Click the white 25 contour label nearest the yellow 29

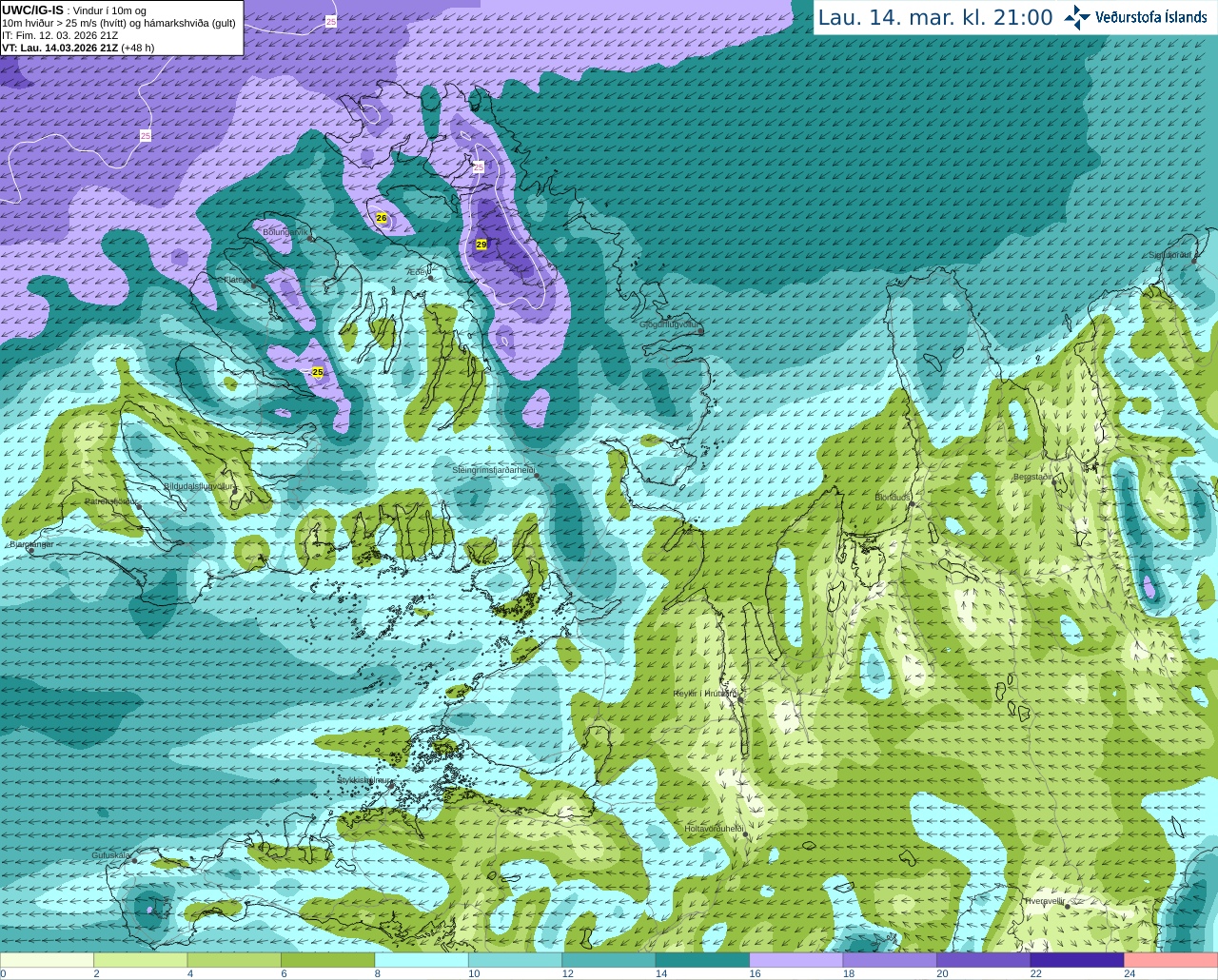pos(479,167)
